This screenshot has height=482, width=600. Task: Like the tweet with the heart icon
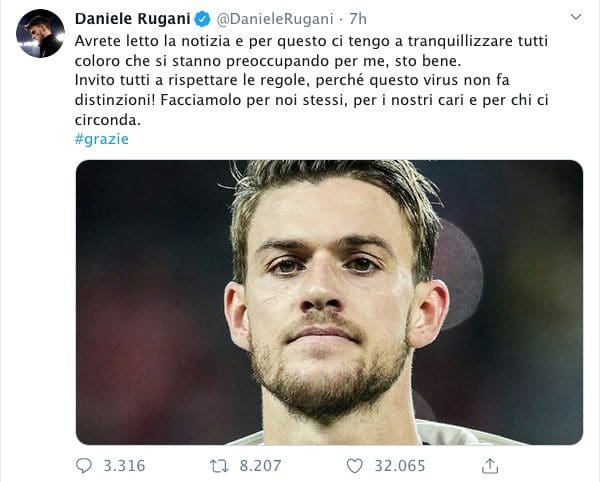[x=354, y=466]
